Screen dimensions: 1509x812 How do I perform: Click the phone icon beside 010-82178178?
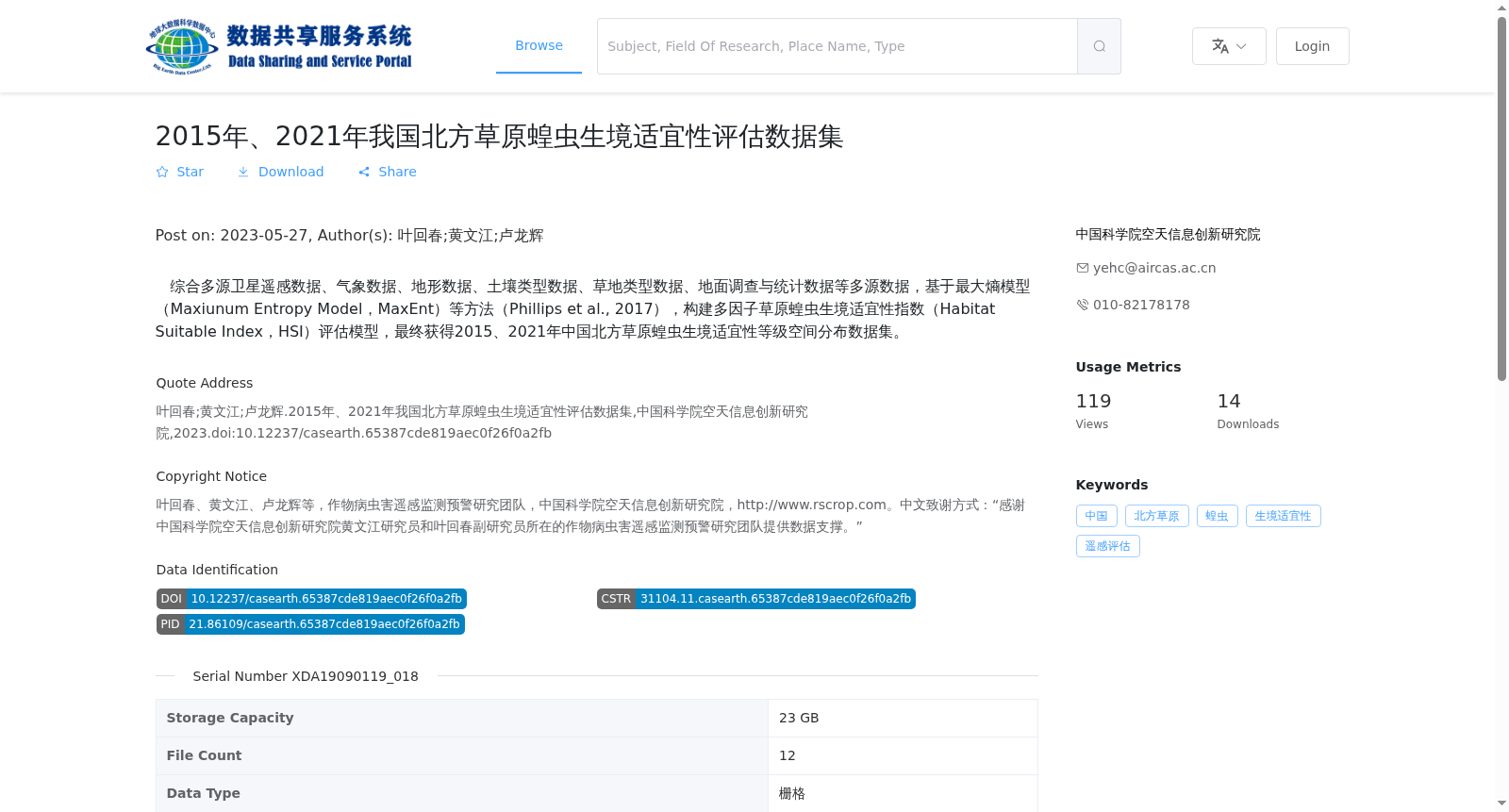coord(1083,305)
